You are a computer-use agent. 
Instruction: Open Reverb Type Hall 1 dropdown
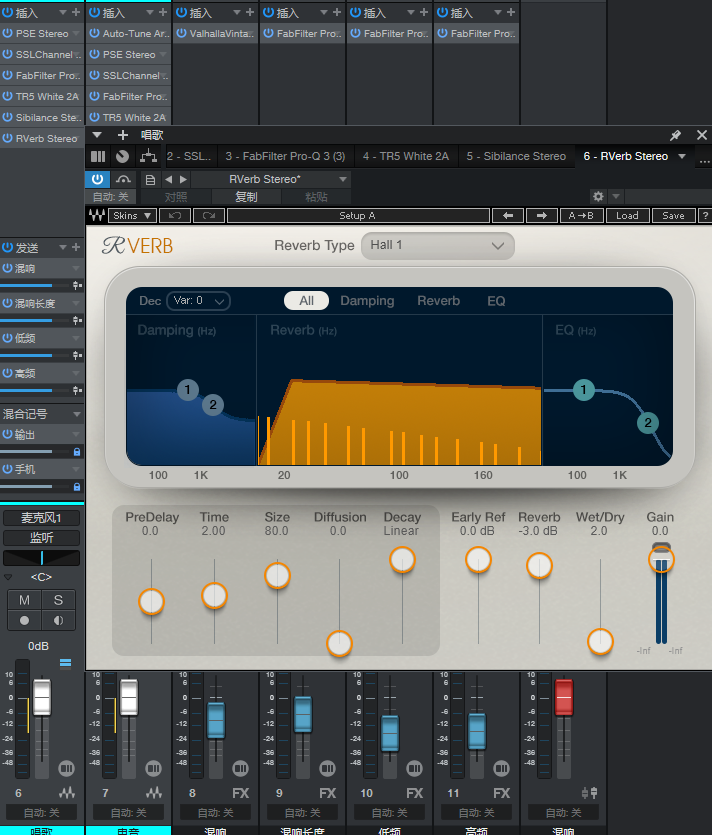point(438,245)
